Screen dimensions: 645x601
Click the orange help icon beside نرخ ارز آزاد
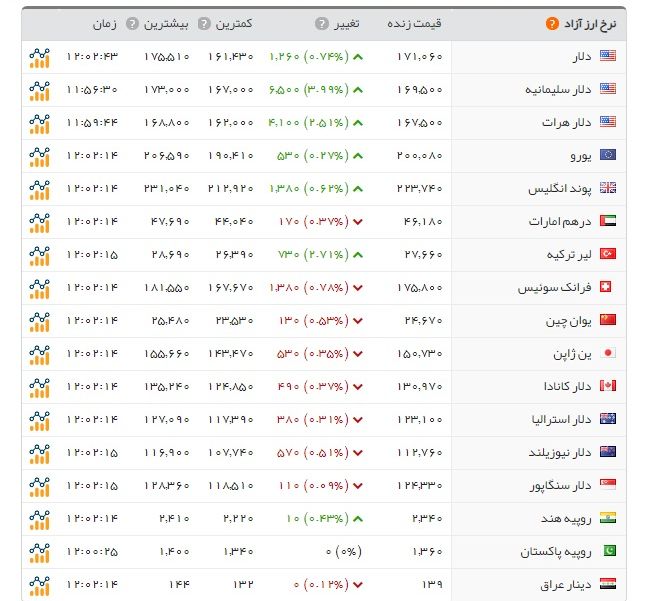553,23
